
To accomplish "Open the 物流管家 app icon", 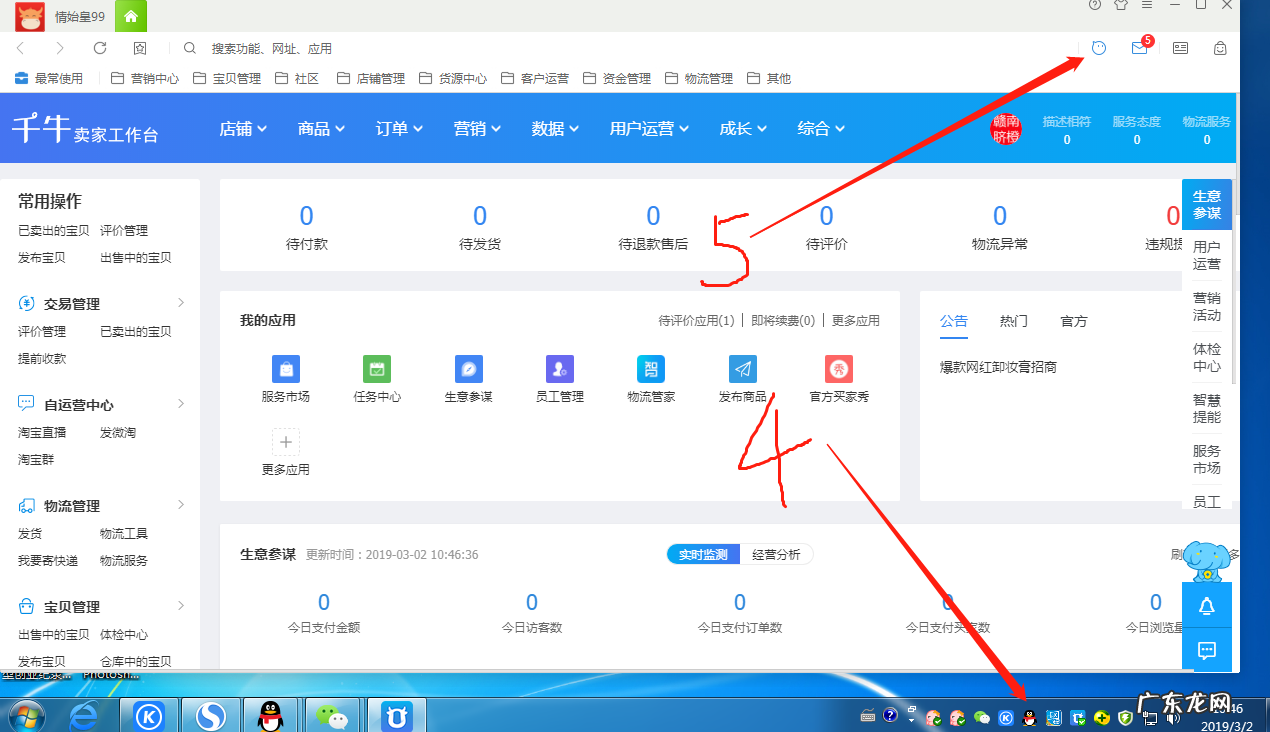I will coord(649,369).
